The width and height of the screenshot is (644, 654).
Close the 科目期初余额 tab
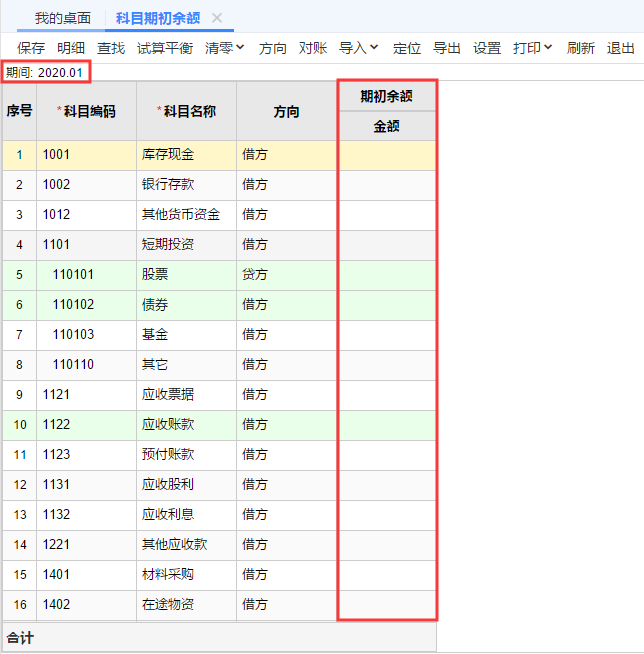[x=216, y=18]
